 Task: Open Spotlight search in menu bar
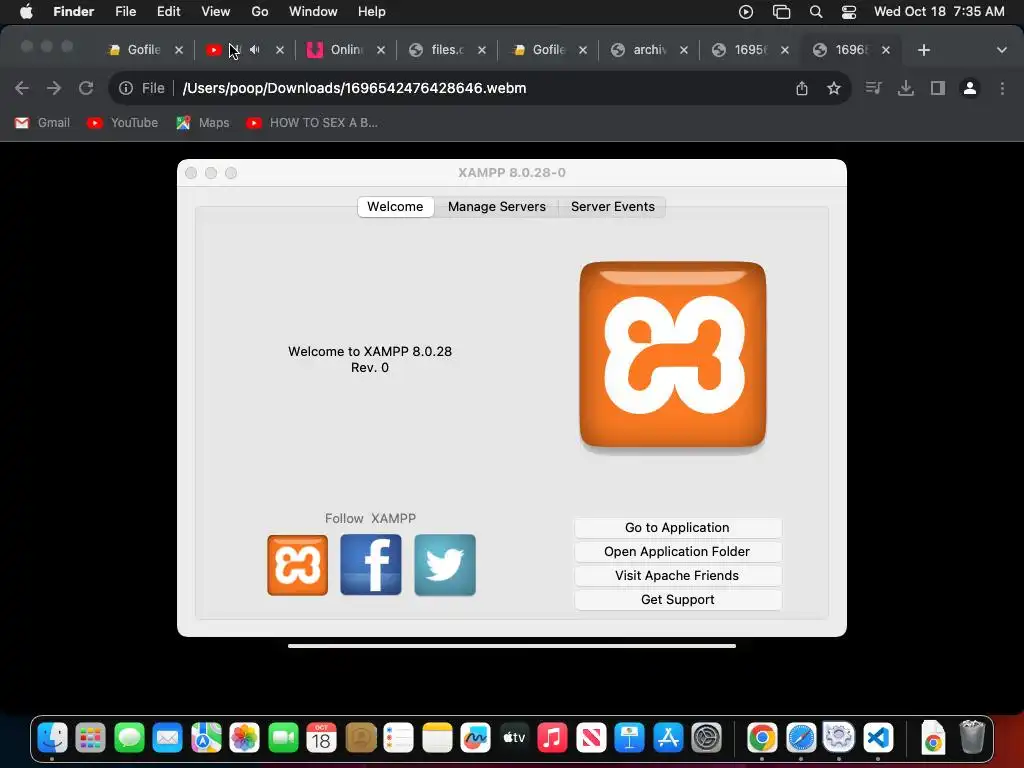pyautogui.click(x=816, y=12)
